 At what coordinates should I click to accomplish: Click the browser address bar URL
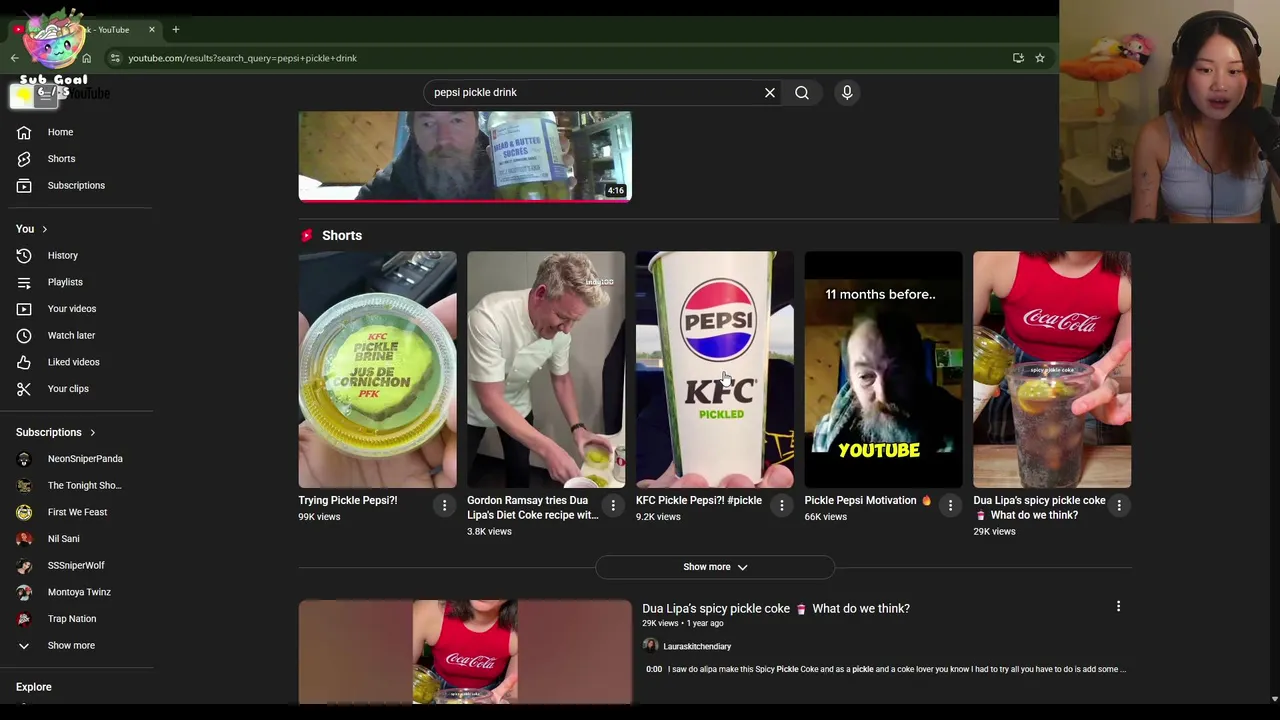tap(242, 58)
